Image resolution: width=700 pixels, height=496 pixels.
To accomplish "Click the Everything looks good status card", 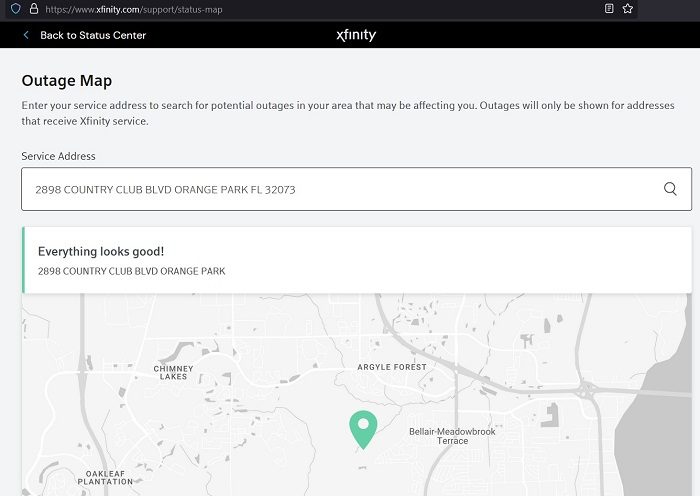I will (356, 260).
